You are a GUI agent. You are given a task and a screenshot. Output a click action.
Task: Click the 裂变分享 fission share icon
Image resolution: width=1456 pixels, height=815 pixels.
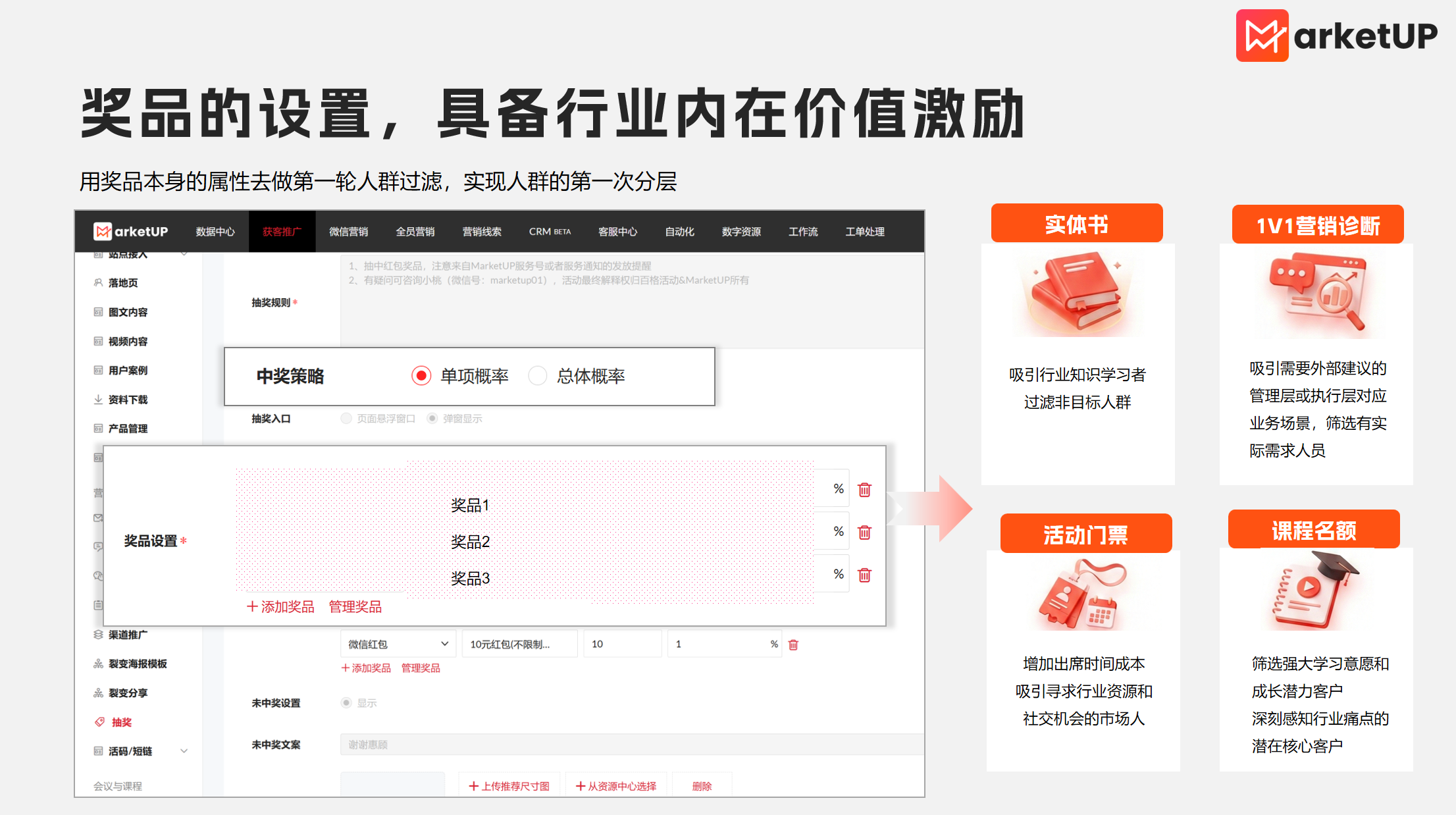[x=97, y=693]
